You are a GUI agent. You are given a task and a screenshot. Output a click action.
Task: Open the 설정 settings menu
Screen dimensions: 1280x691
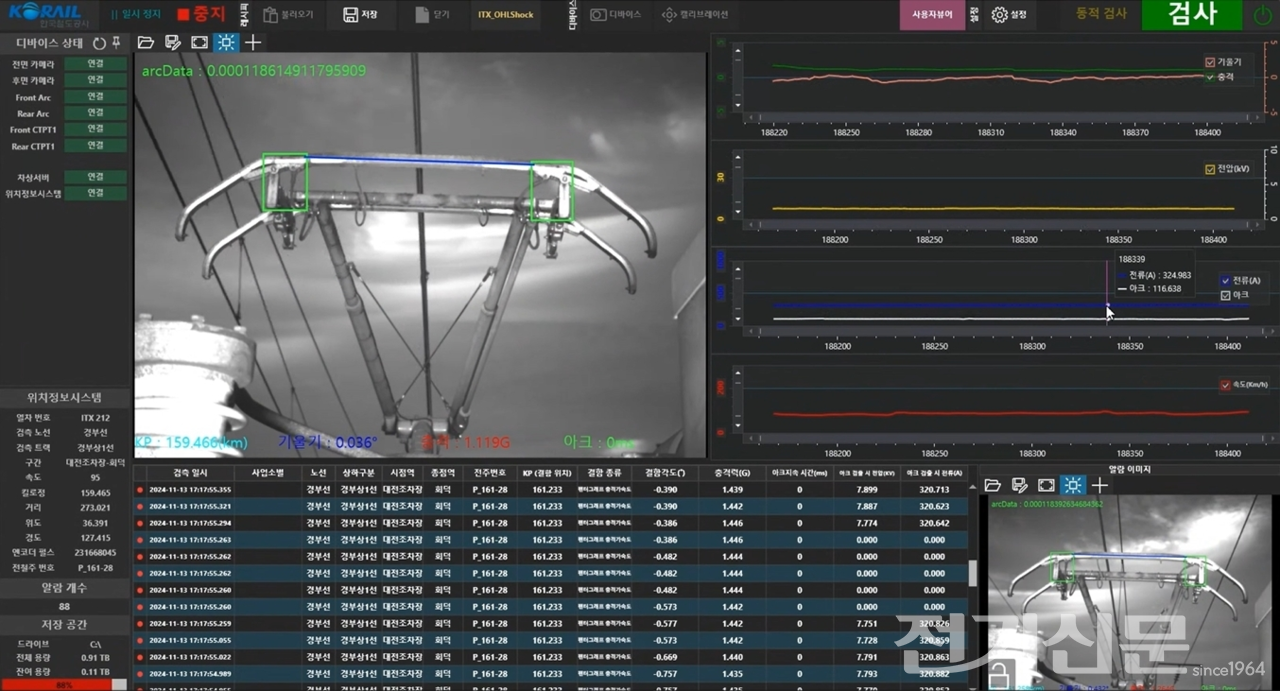click(1009, 15)
